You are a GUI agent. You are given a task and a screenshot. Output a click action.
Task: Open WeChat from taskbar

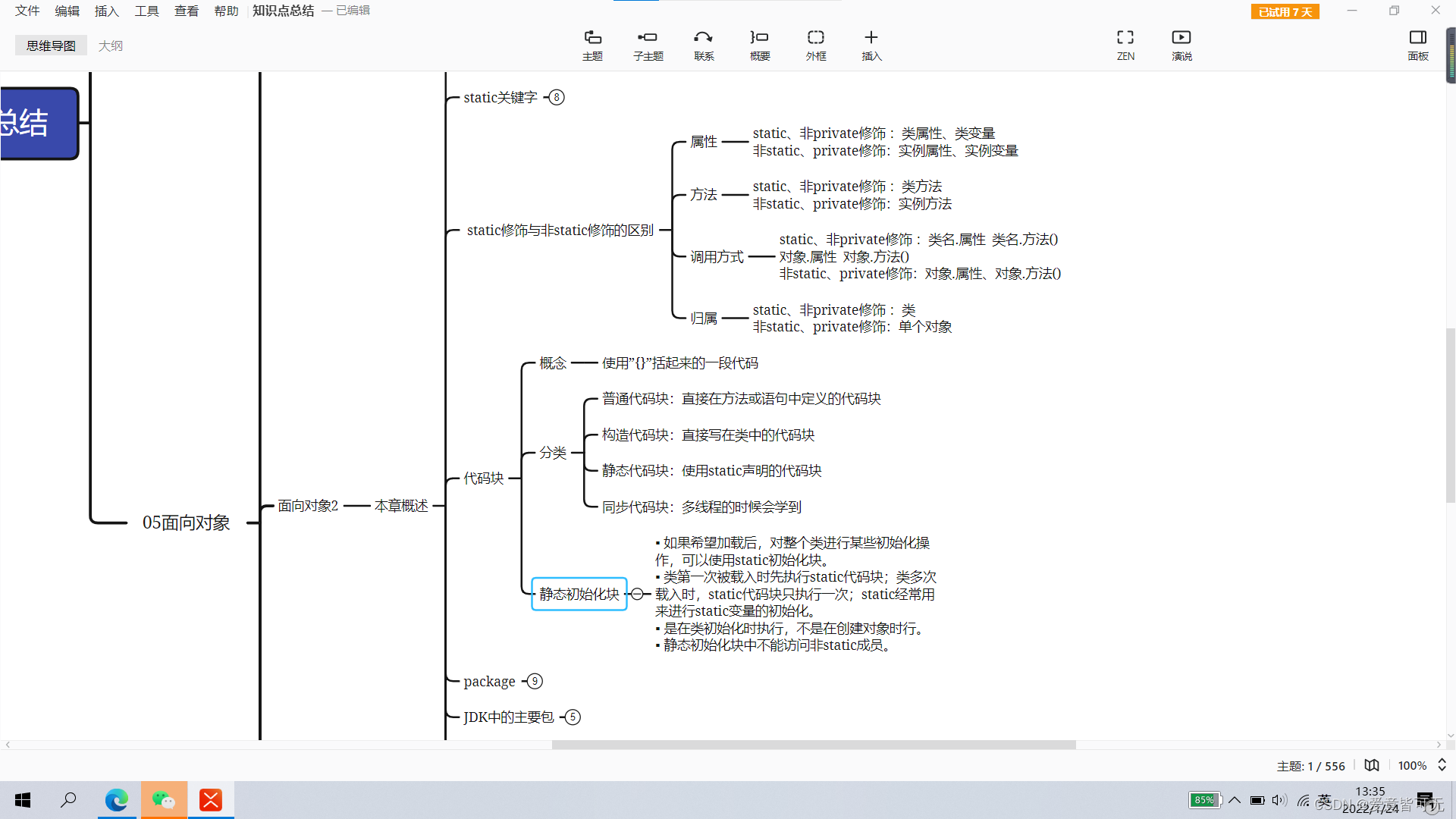coord(164,800)
